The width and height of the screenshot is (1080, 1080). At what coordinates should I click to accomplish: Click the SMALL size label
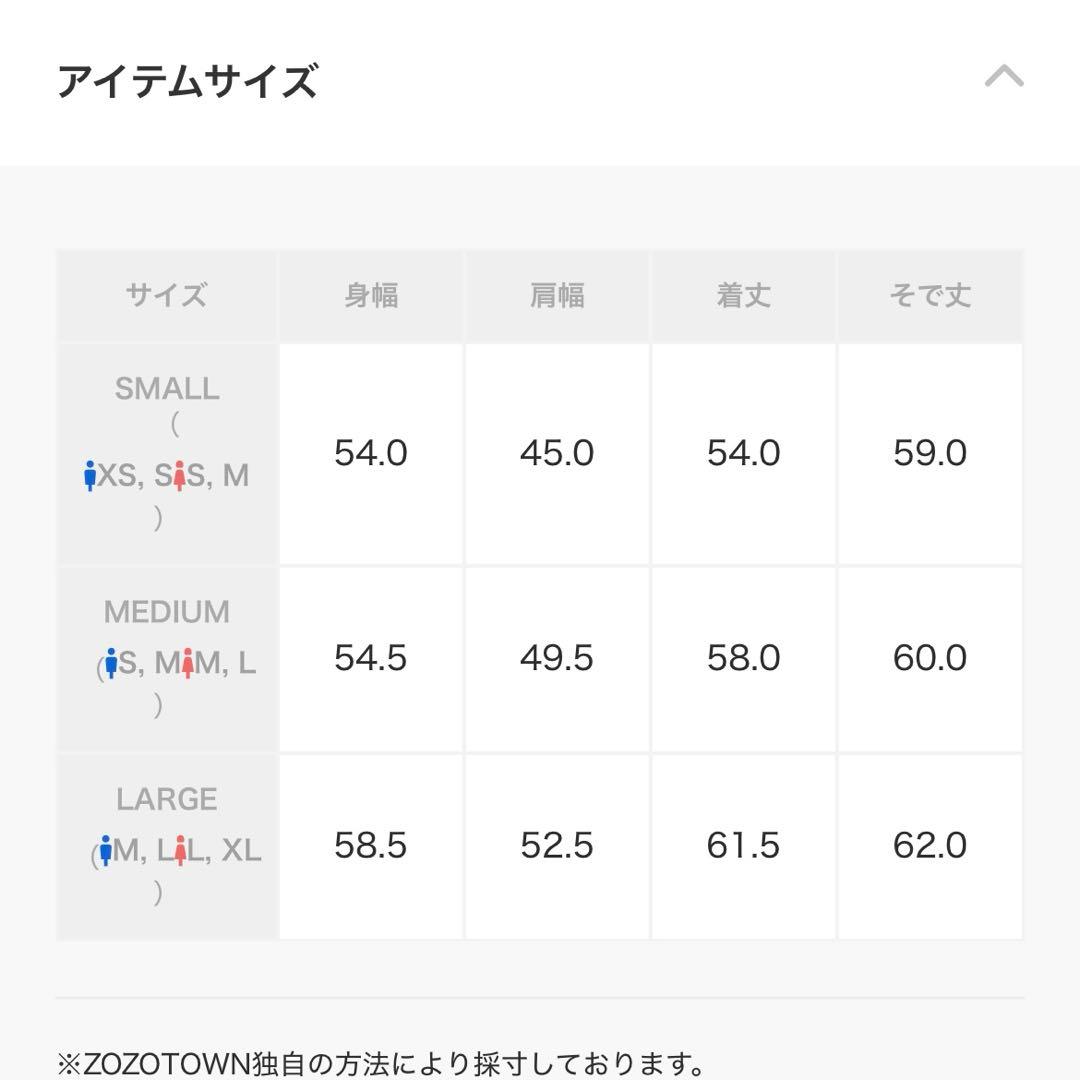pyautogui.click(x=166, y=389)
